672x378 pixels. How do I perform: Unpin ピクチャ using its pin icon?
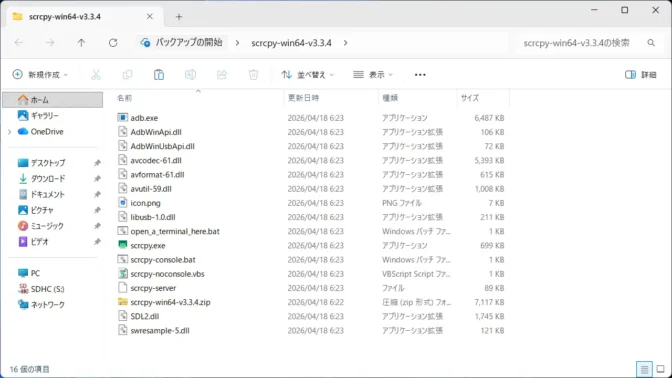click(97, 210)
